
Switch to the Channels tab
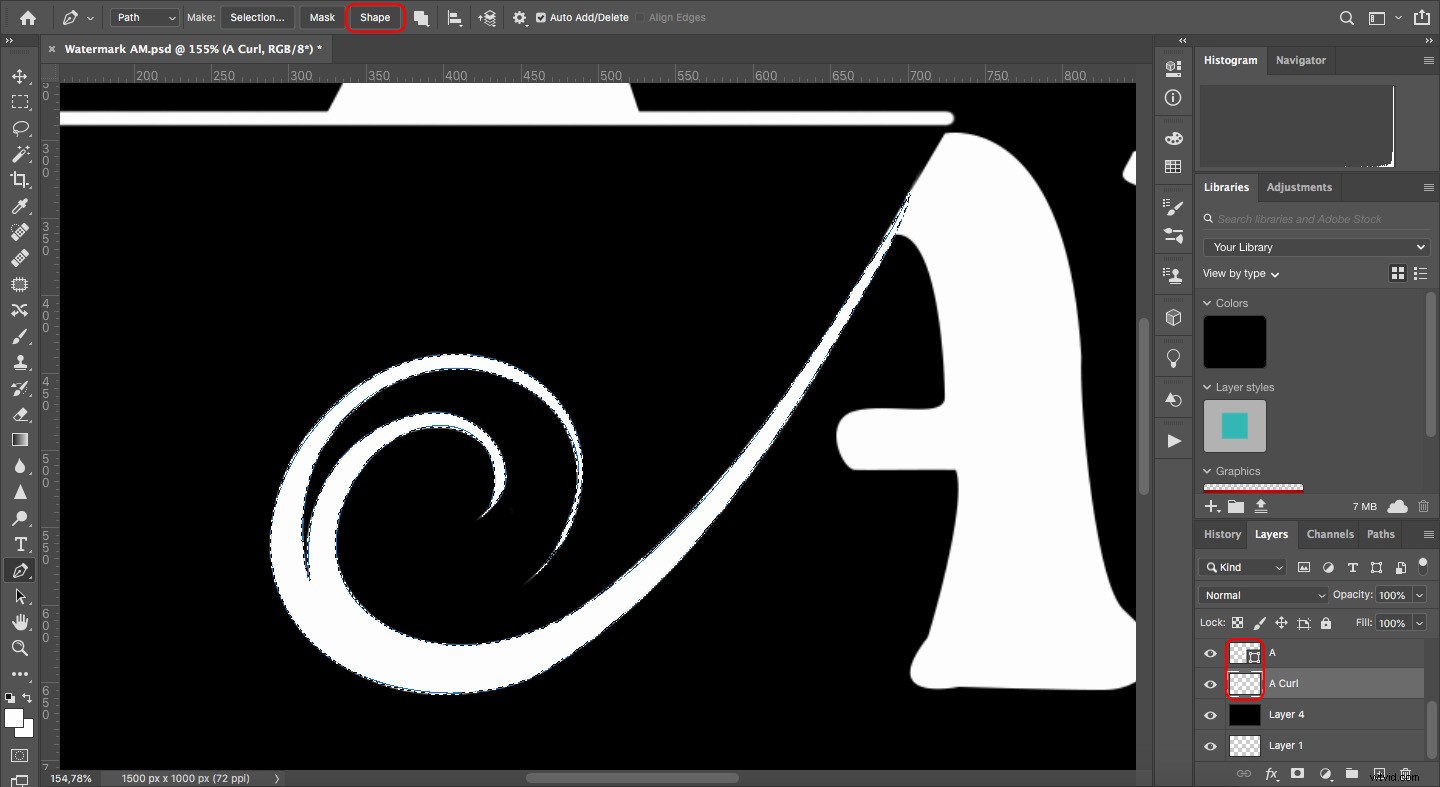click(1330, 534)
